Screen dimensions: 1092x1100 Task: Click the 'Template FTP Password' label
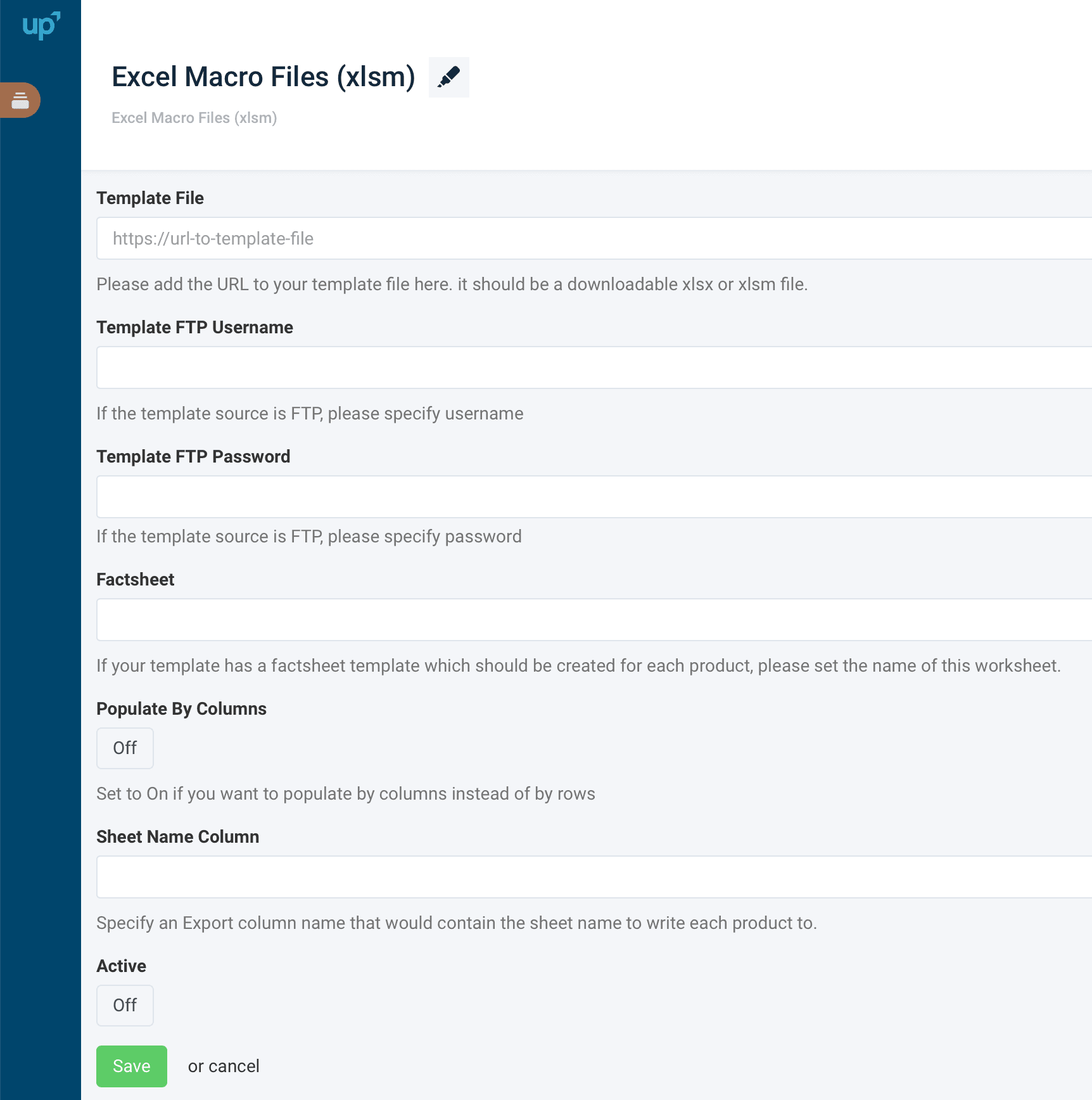pyautogui.click(x=193, y=457)
